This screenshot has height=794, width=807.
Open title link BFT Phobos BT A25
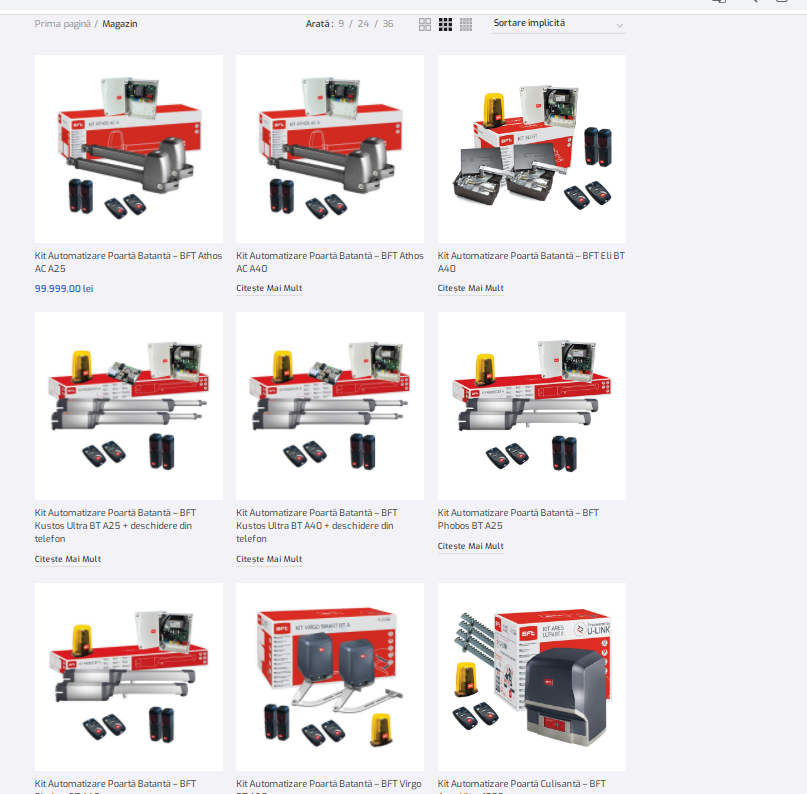coord(518,519)
